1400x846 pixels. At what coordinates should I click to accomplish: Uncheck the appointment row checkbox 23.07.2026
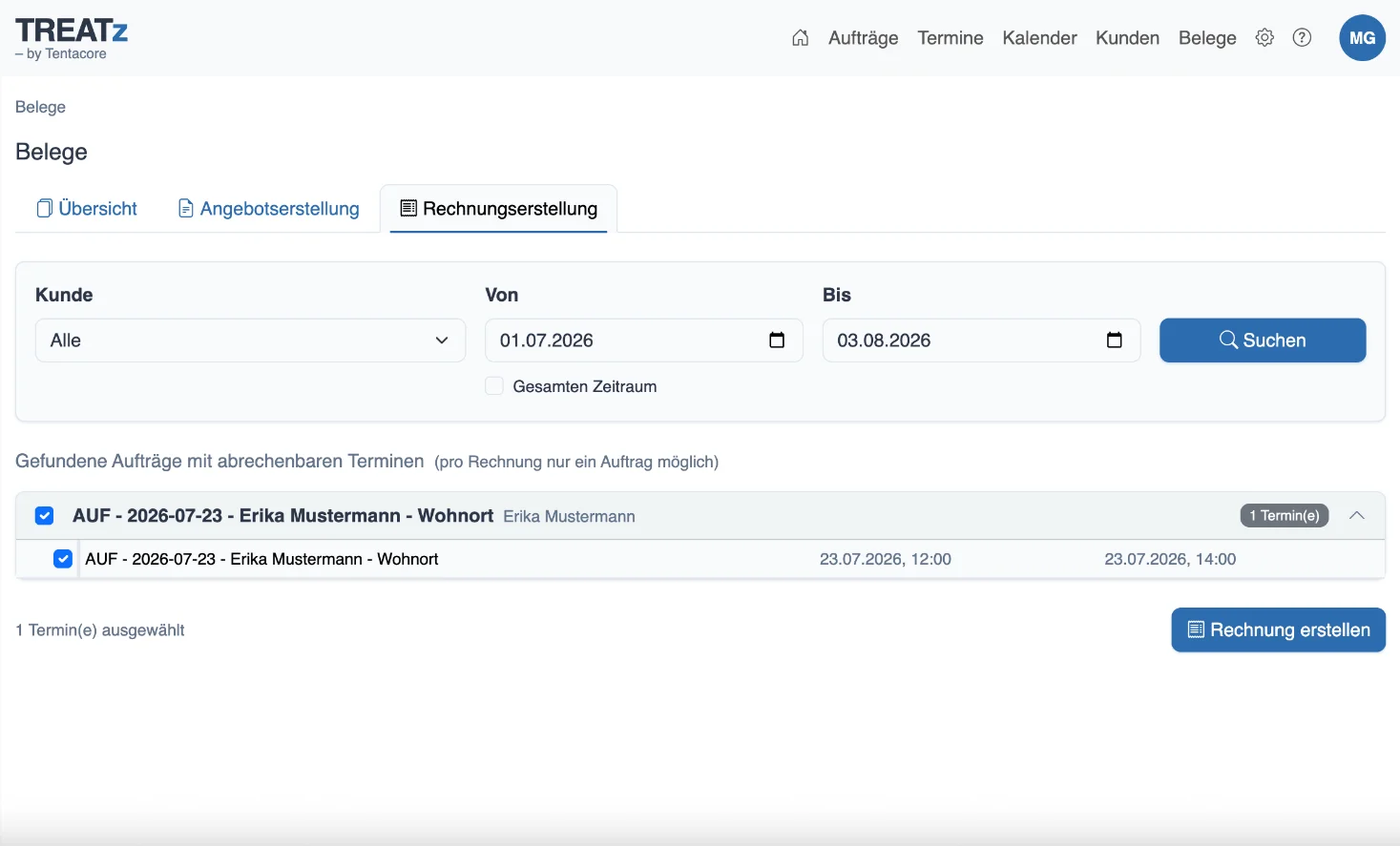click(63, 559)
